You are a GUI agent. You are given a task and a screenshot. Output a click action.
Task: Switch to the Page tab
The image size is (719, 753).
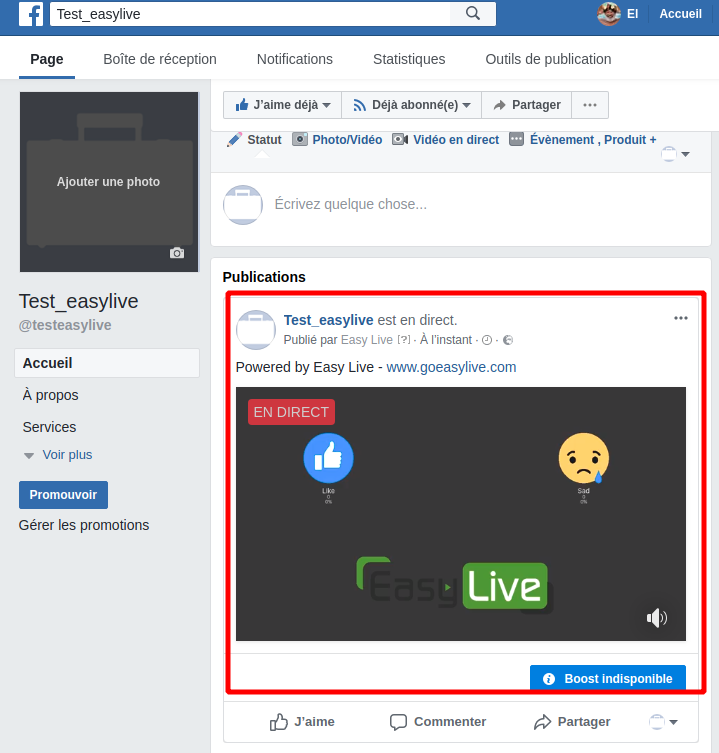point(47,59)
